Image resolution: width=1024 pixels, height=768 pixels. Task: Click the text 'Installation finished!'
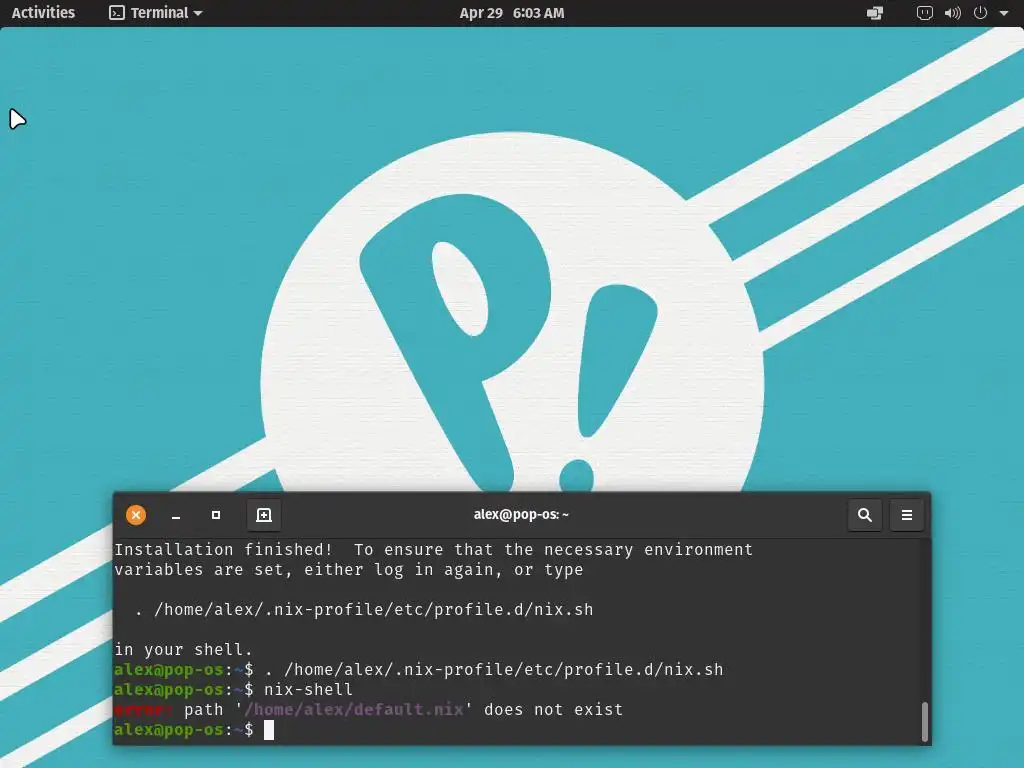click(x=223, y=550)
